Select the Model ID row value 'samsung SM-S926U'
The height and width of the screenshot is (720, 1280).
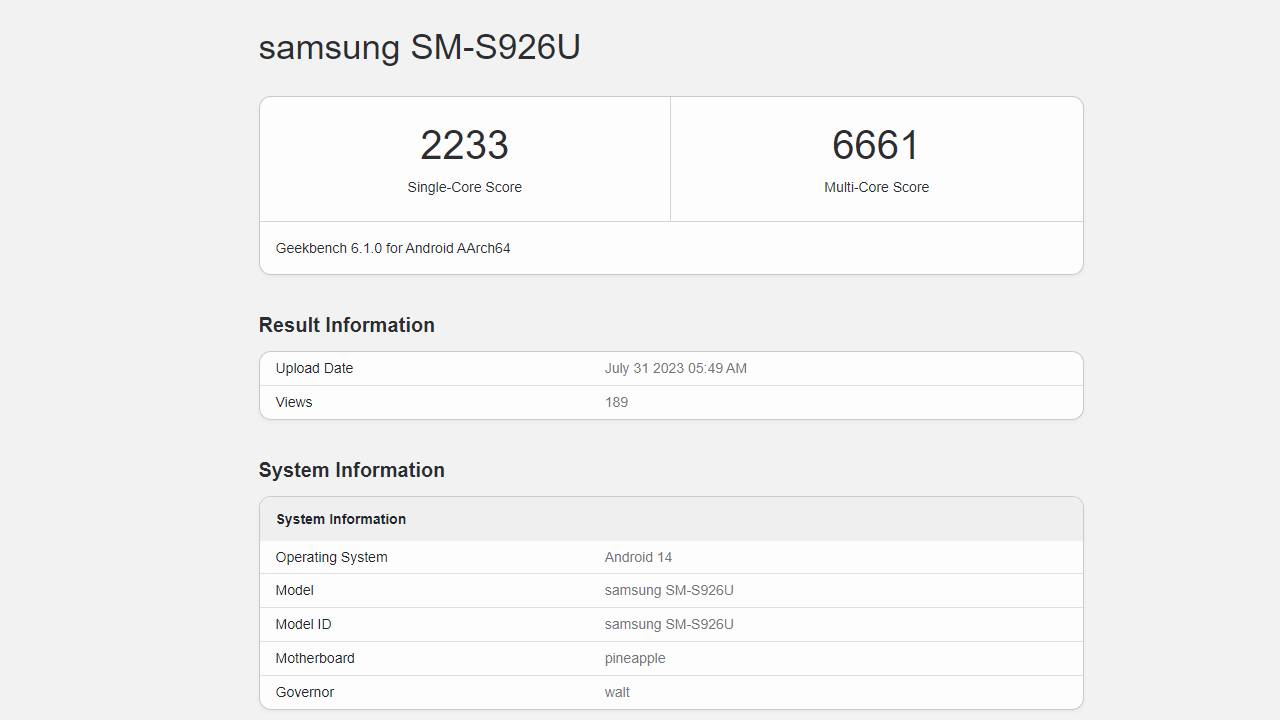669,624
